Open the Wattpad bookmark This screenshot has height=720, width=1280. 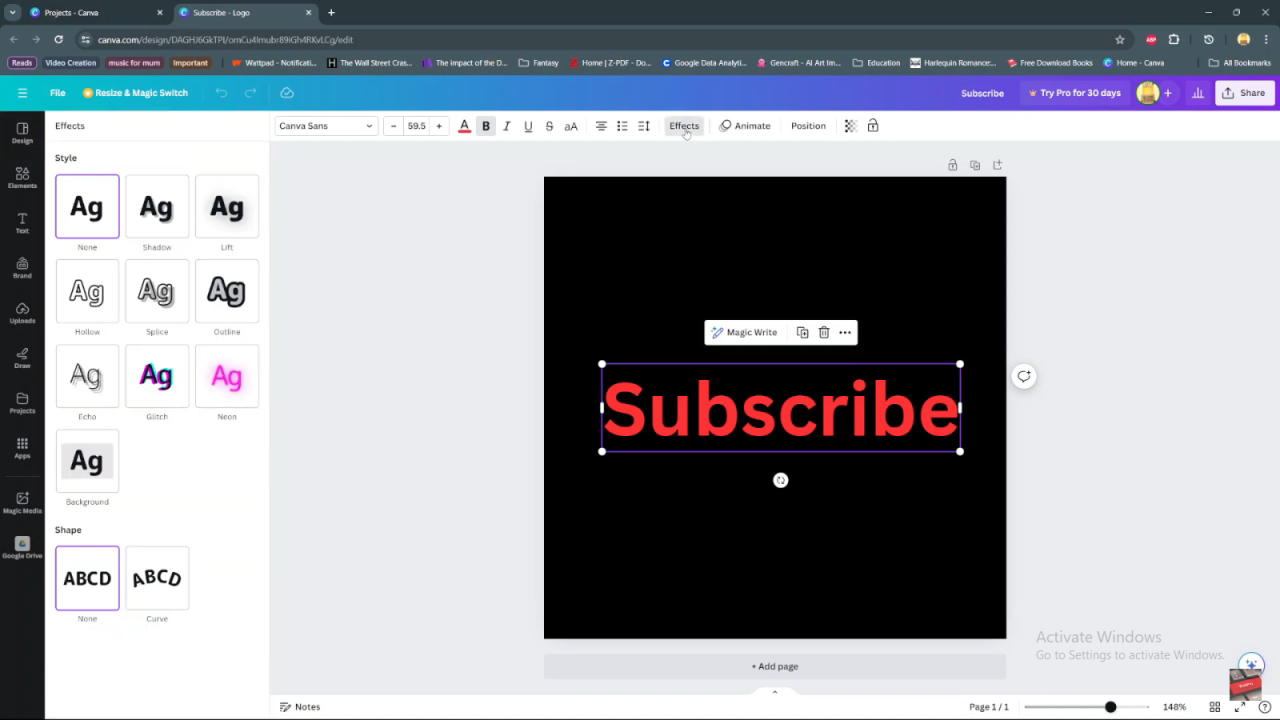tap(274, 62)
